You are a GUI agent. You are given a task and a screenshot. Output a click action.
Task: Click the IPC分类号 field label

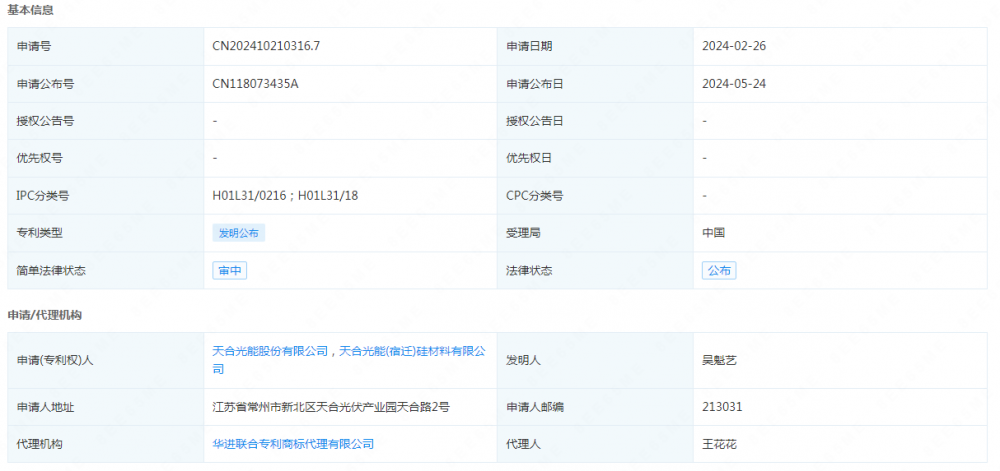click(x=43, y=196)
